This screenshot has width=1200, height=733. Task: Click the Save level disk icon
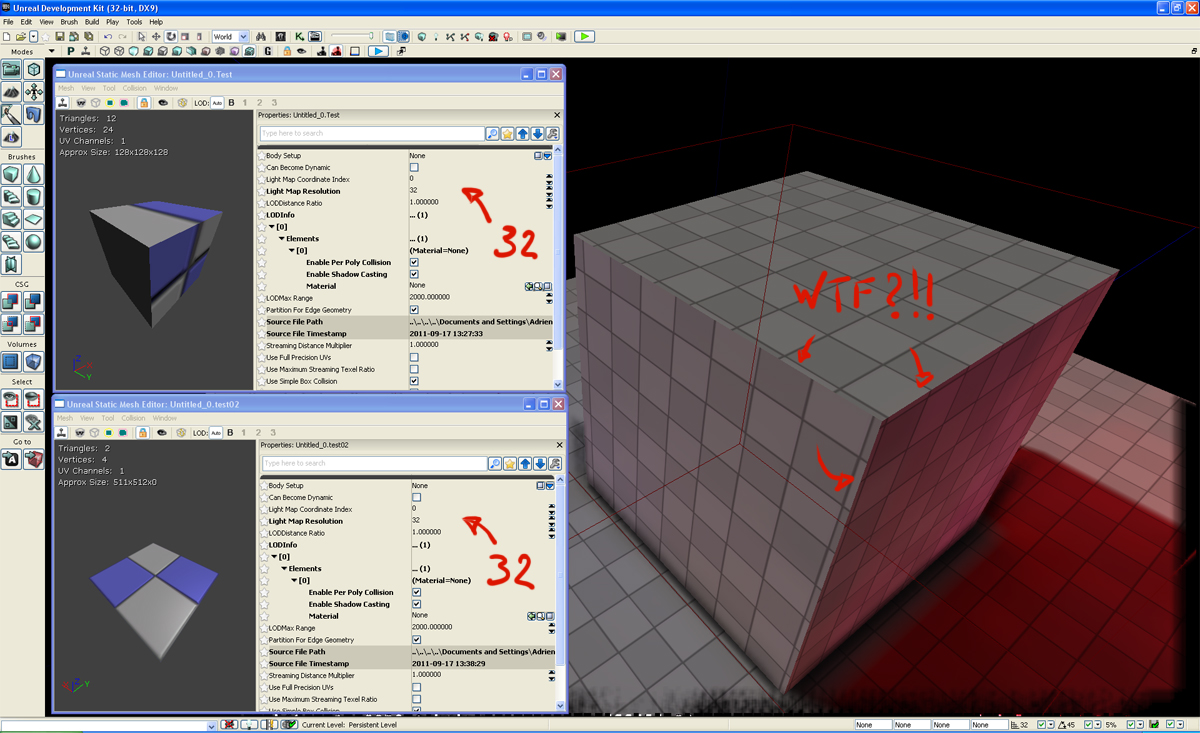(60, 37)
